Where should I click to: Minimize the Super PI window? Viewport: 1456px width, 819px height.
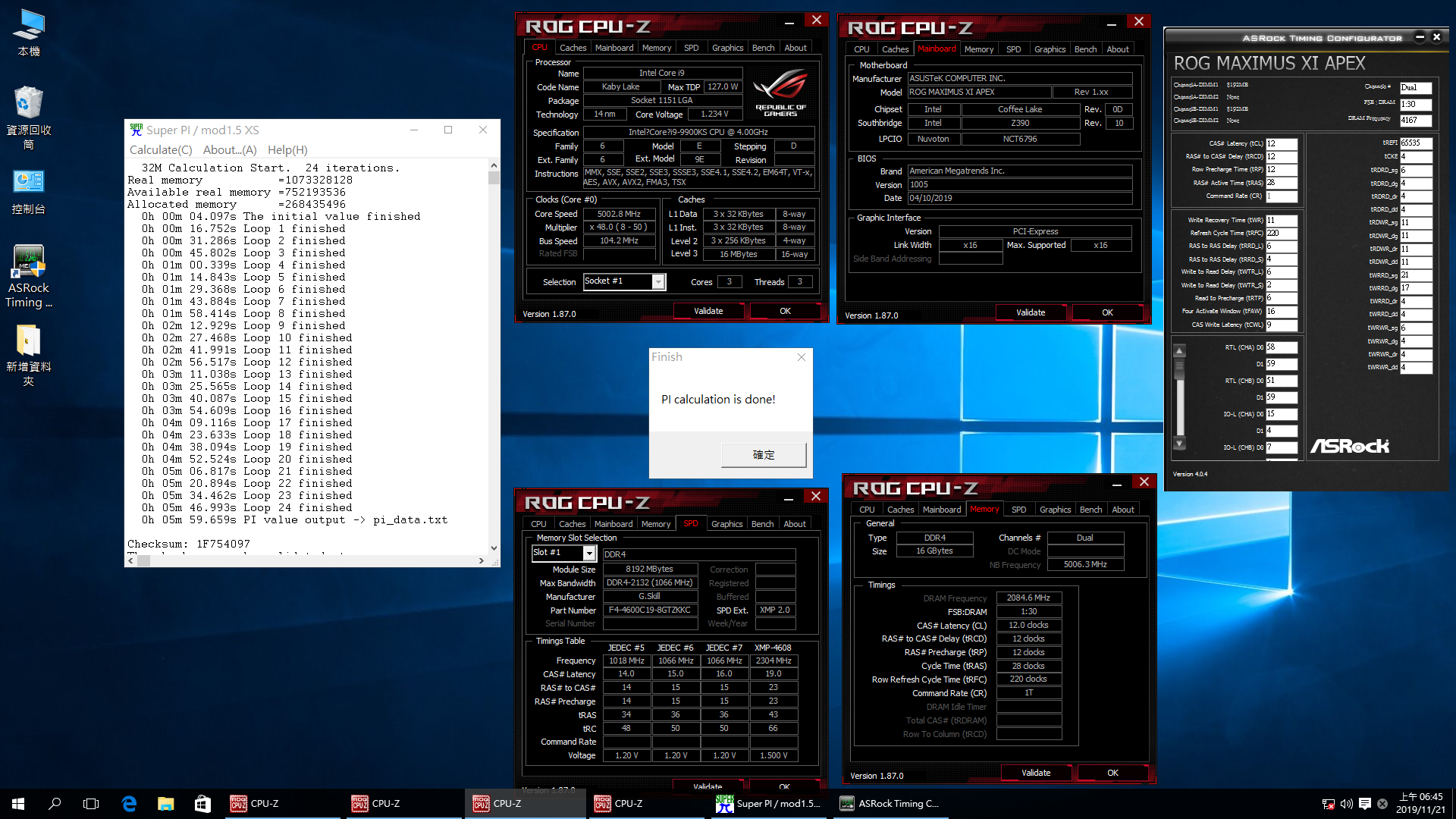pos(414,130)
